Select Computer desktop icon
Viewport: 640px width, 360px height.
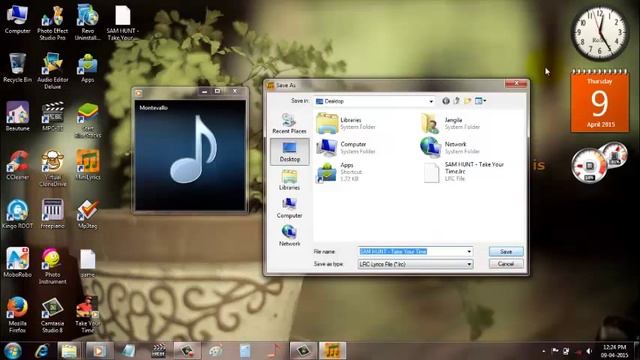pos(17,19)
